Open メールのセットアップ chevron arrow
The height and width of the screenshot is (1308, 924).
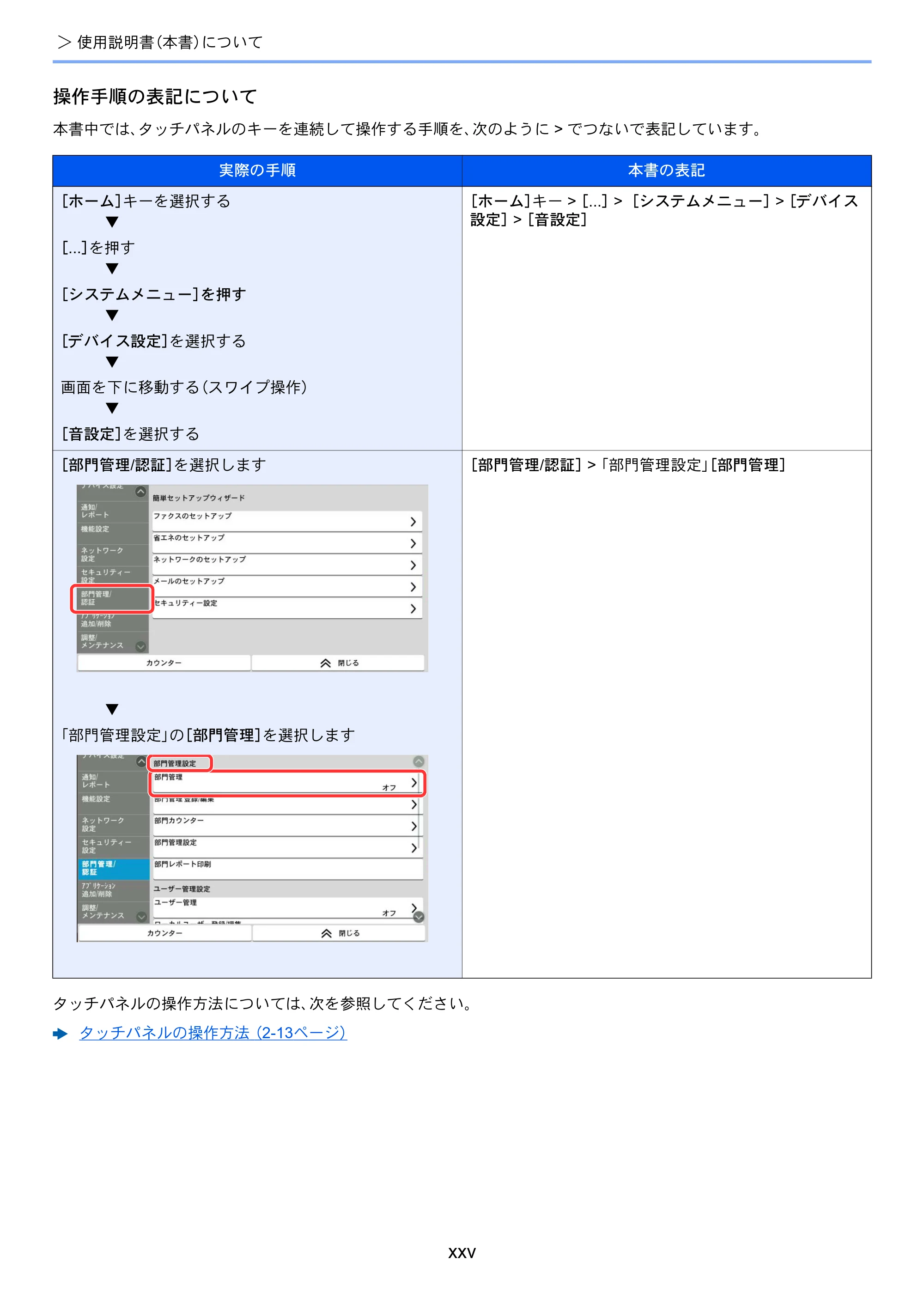[x=413, y=587]
